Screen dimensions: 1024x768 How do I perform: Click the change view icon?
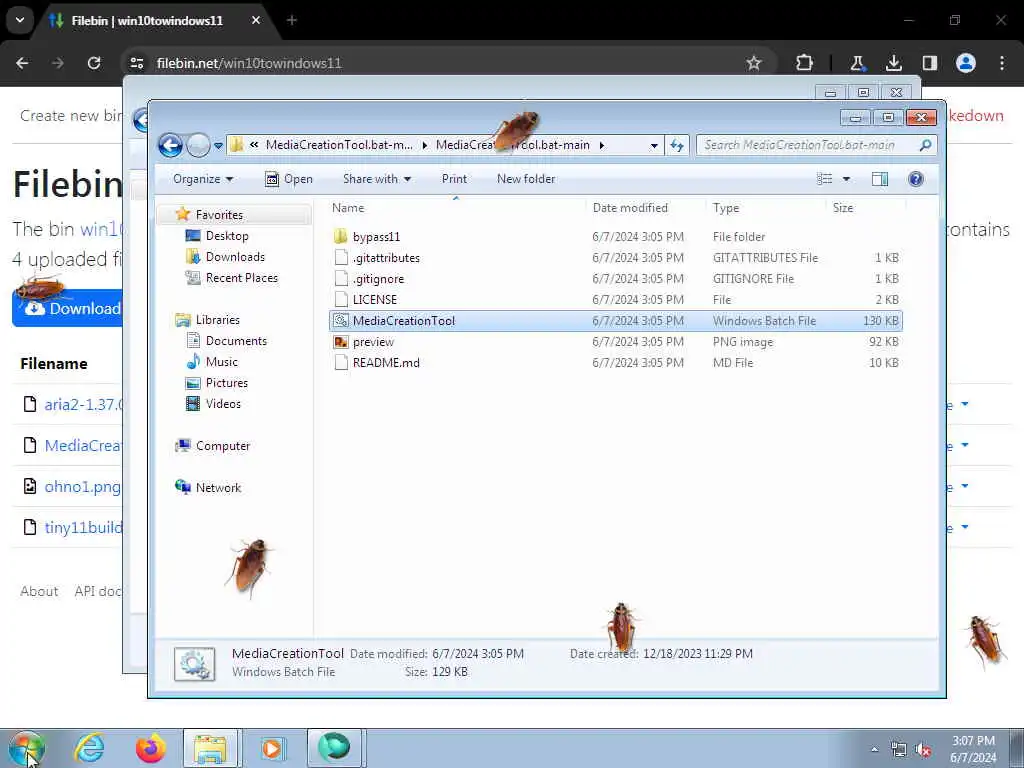pyautogui.click(x=825, y=179)
